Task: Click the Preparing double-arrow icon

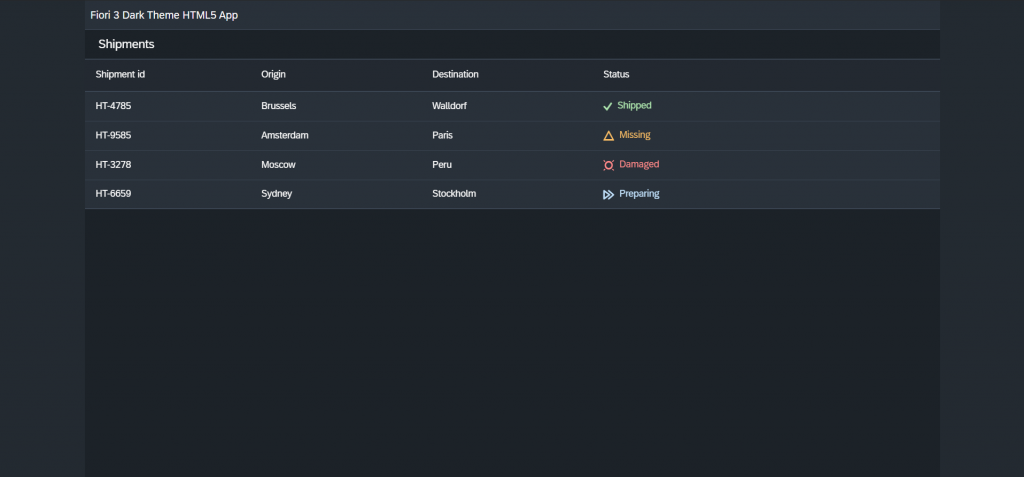Action: [x=608, y=194]
